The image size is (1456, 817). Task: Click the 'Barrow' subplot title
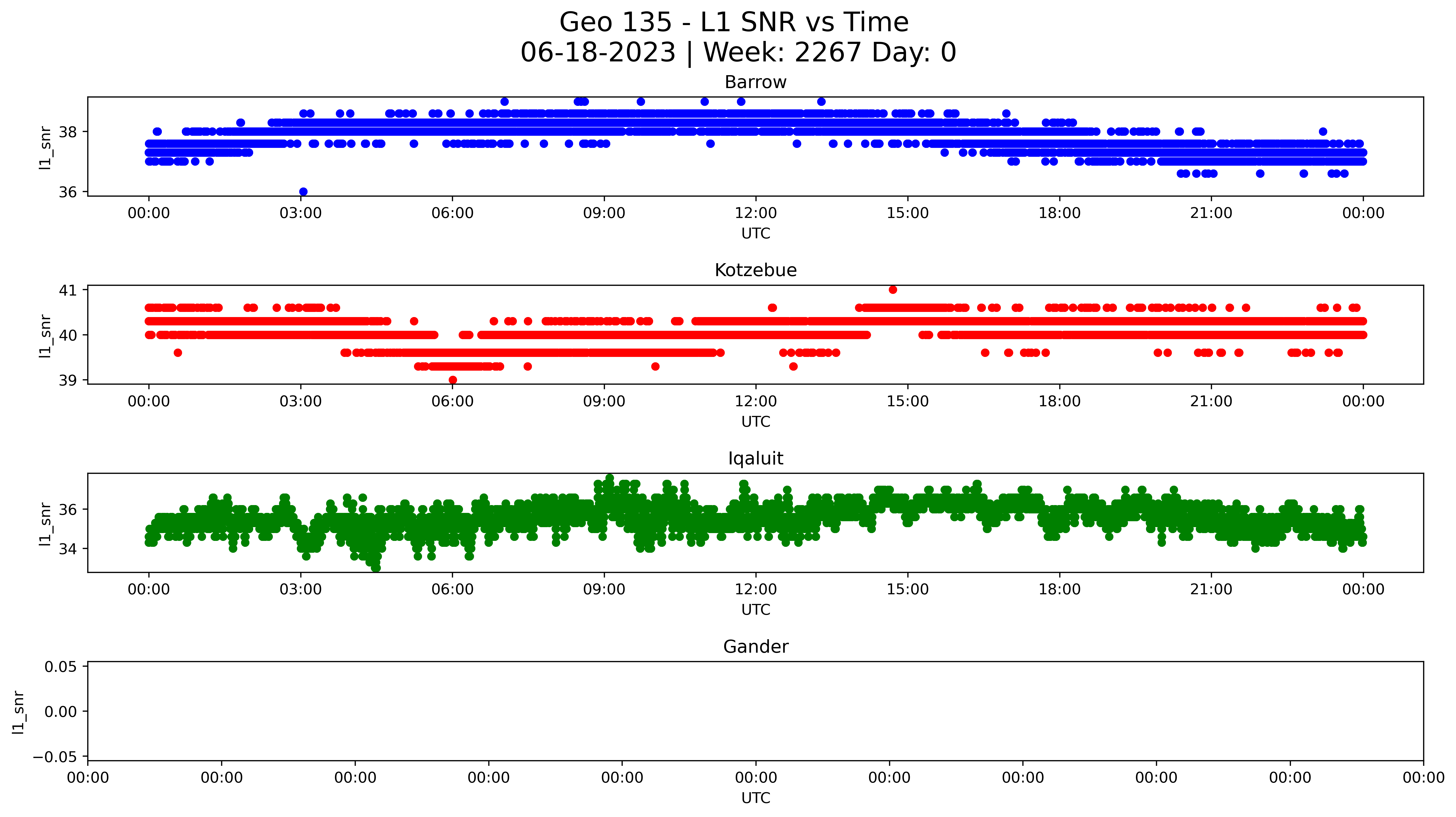(756, 82)
